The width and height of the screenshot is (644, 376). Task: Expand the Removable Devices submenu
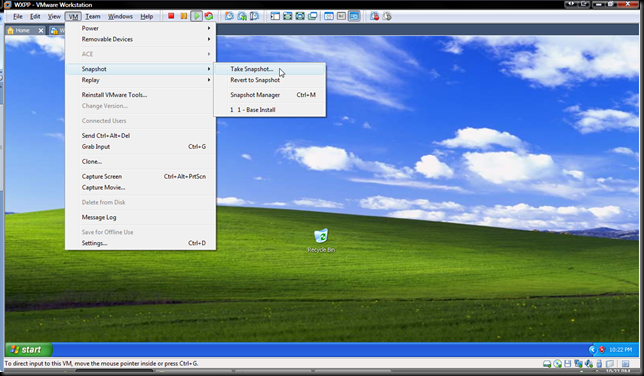click(x=140, y=39)
